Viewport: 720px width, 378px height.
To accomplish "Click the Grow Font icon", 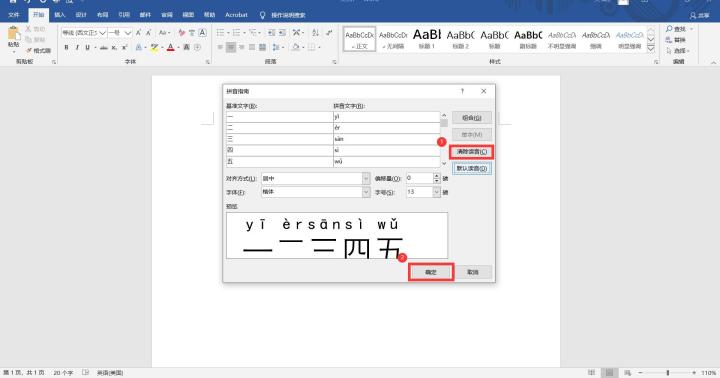I will coord(138,33).
